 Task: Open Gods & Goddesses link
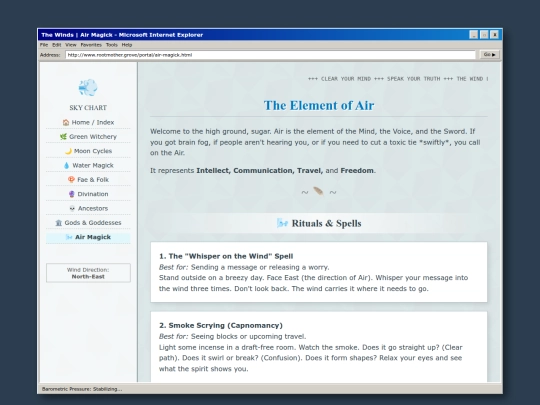coord(88,223)
